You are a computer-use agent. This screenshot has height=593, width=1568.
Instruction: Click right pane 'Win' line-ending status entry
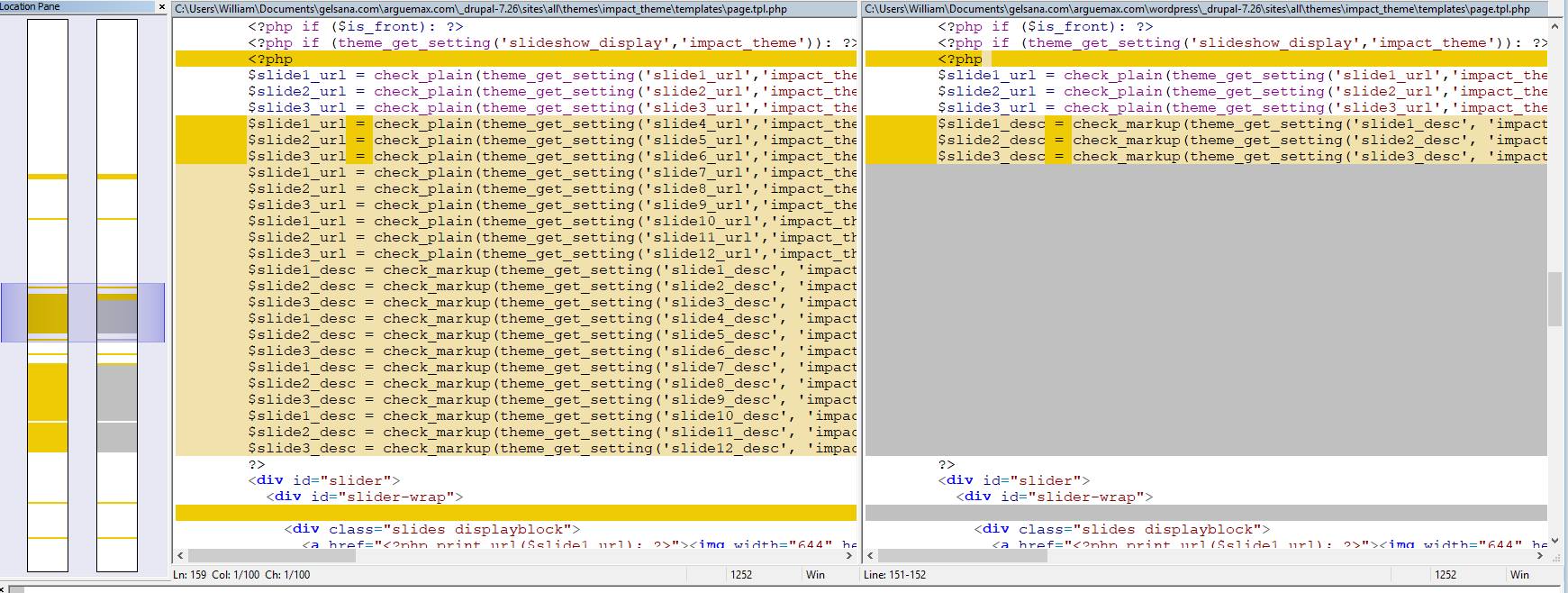pos(1519,574)
